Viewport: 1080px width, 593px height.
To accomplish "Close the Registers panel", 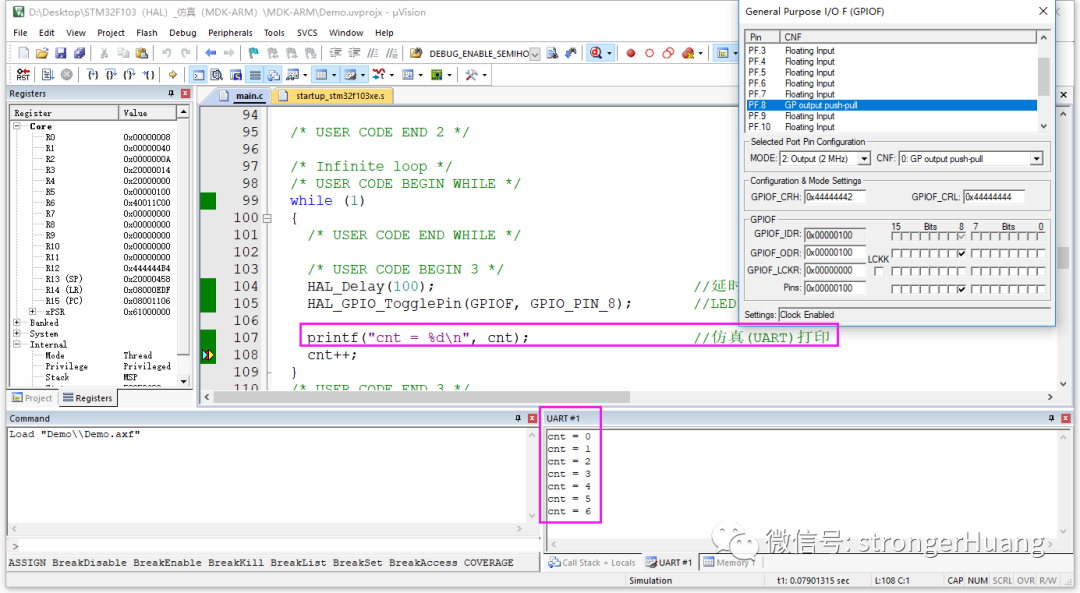I will [x=185, y=93].
